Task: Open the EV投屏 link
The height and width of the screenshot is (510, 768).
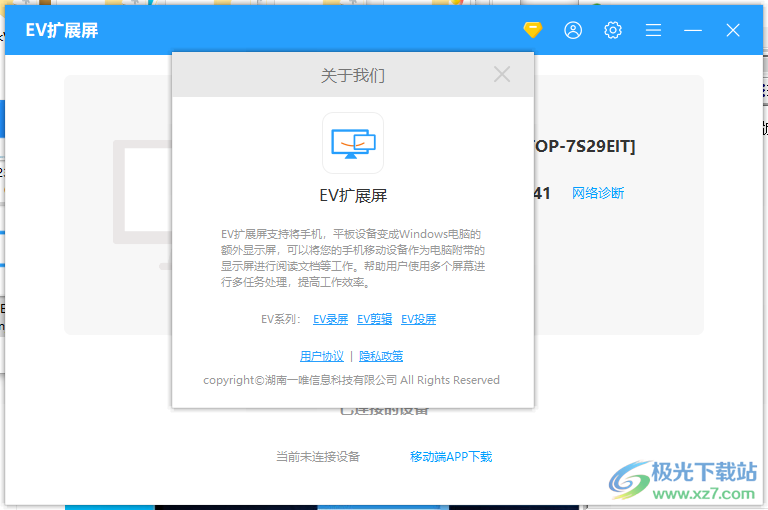Action: point(418,319)
